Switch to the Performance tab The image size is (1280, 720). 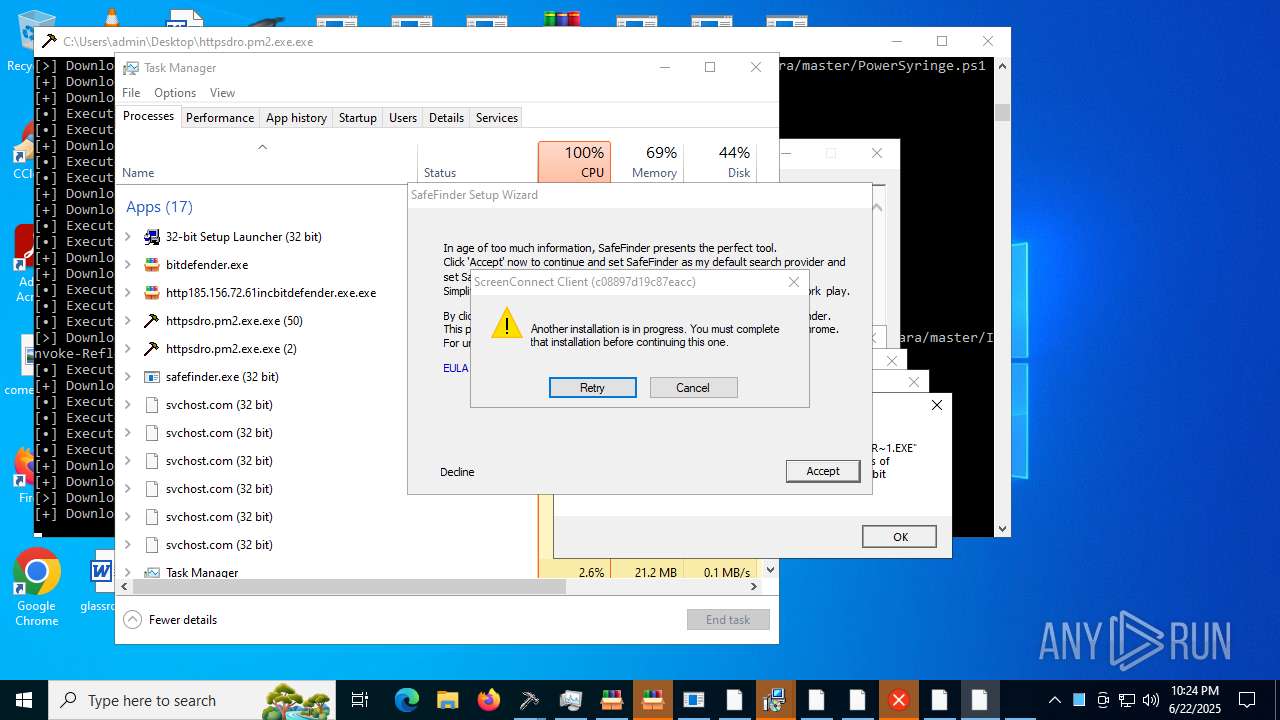pos(220,118)
